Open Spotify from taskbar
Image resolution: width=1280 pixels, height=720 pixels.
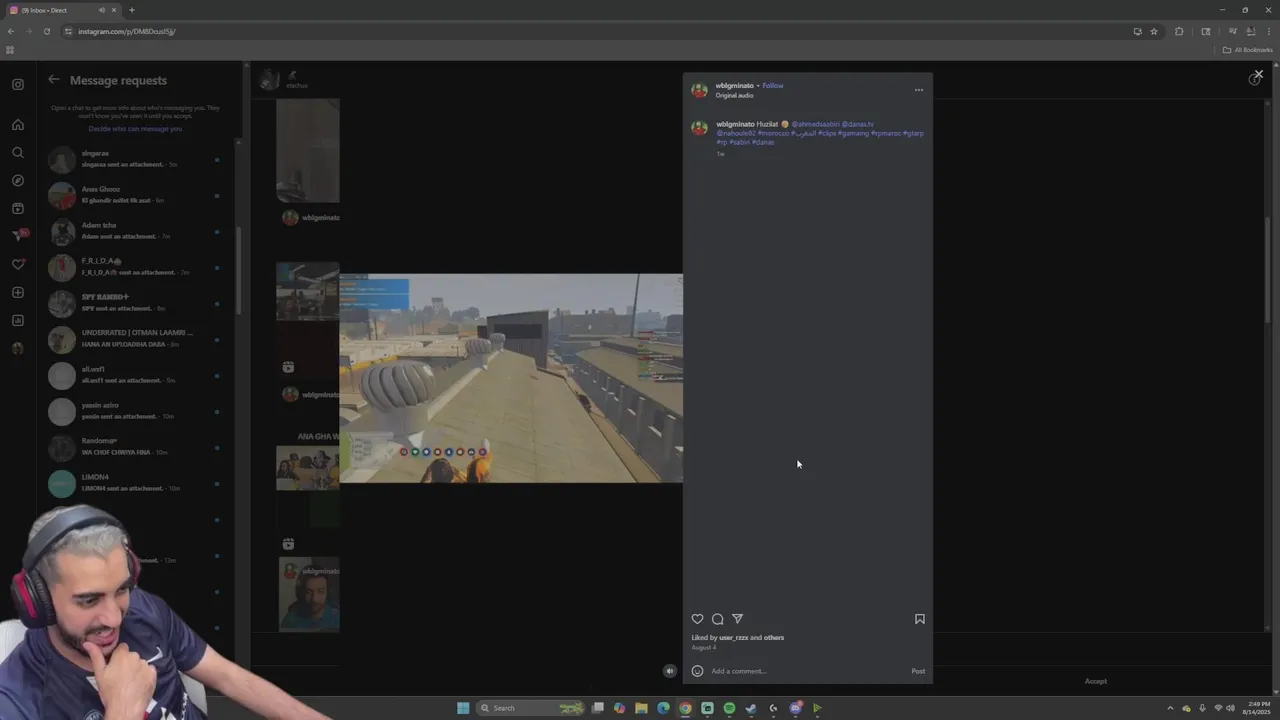coord(729,708)
